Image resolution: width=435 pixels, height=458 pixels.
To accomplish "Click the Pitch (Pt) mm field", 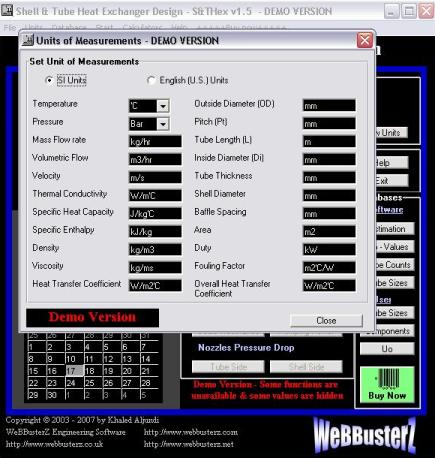I will tap(329, 124).
